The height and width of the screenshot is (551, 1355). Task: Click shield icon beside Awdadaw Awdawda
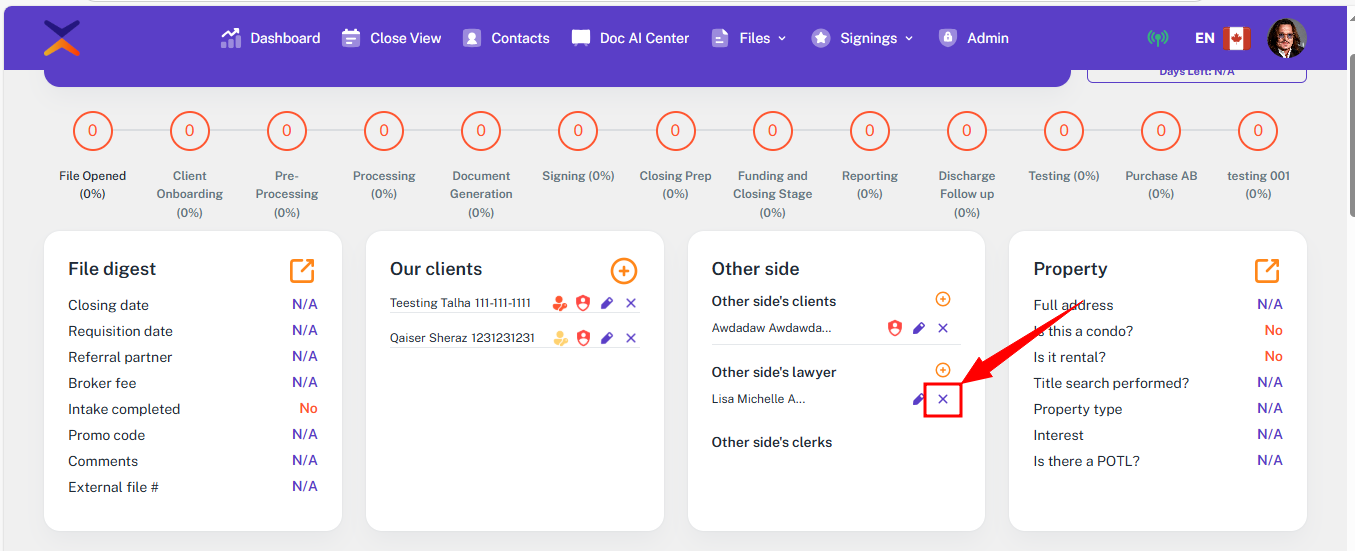point(895,328)
